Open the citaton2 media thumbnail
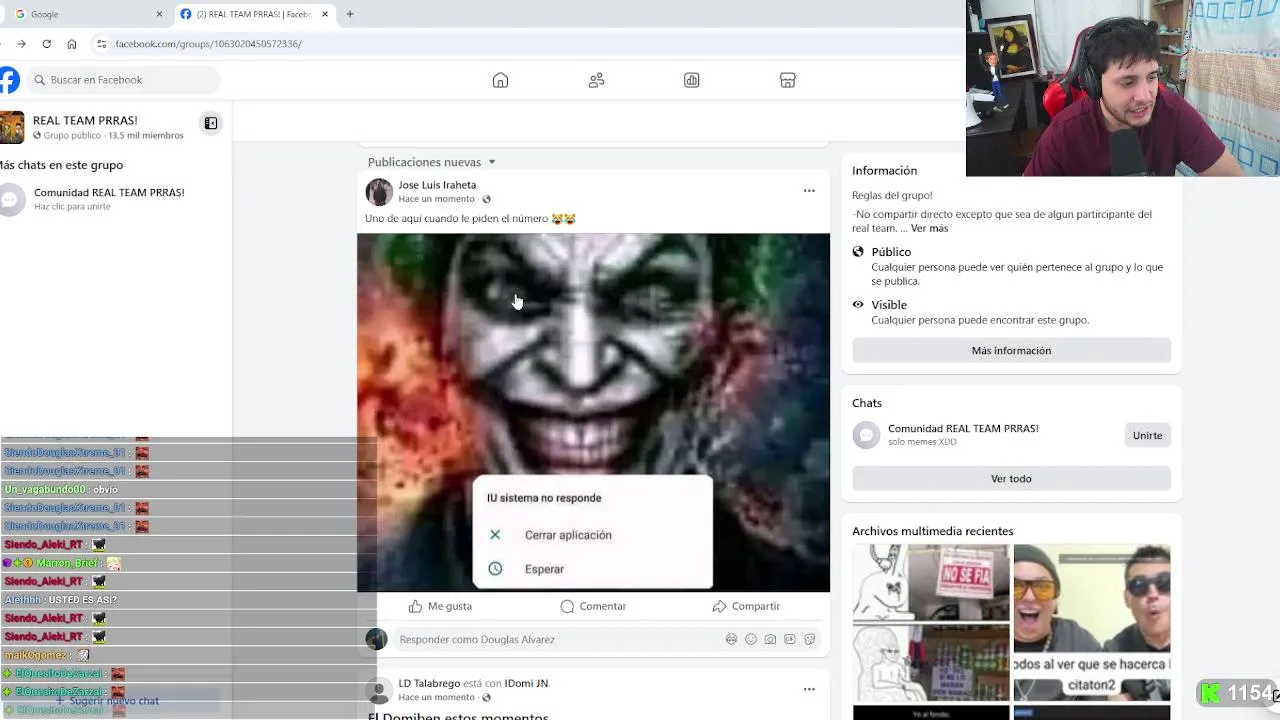 (x=1091, y=622)
